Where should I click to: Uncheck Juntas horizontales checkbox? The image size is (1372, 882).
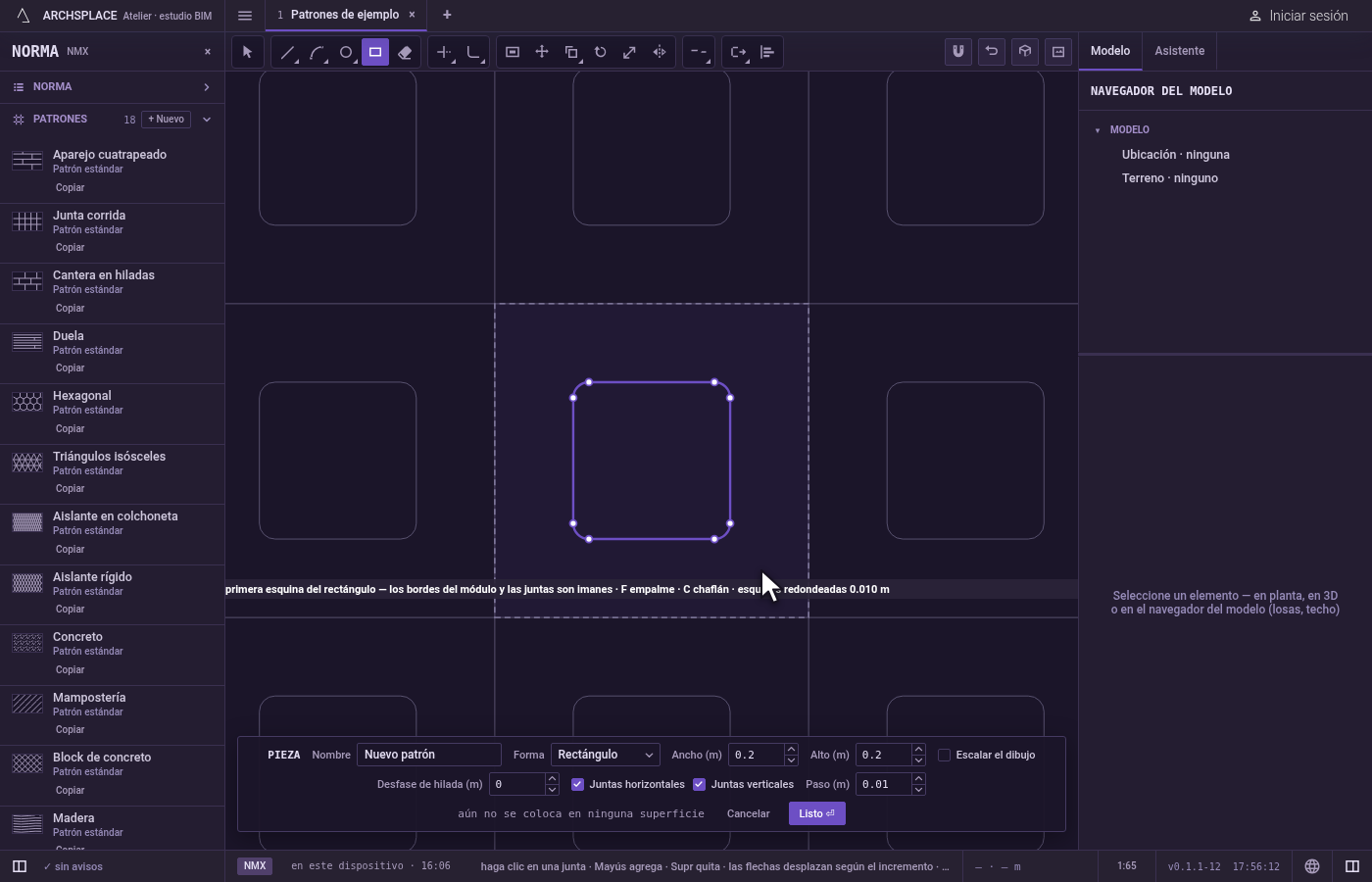(x=577, y=784)
